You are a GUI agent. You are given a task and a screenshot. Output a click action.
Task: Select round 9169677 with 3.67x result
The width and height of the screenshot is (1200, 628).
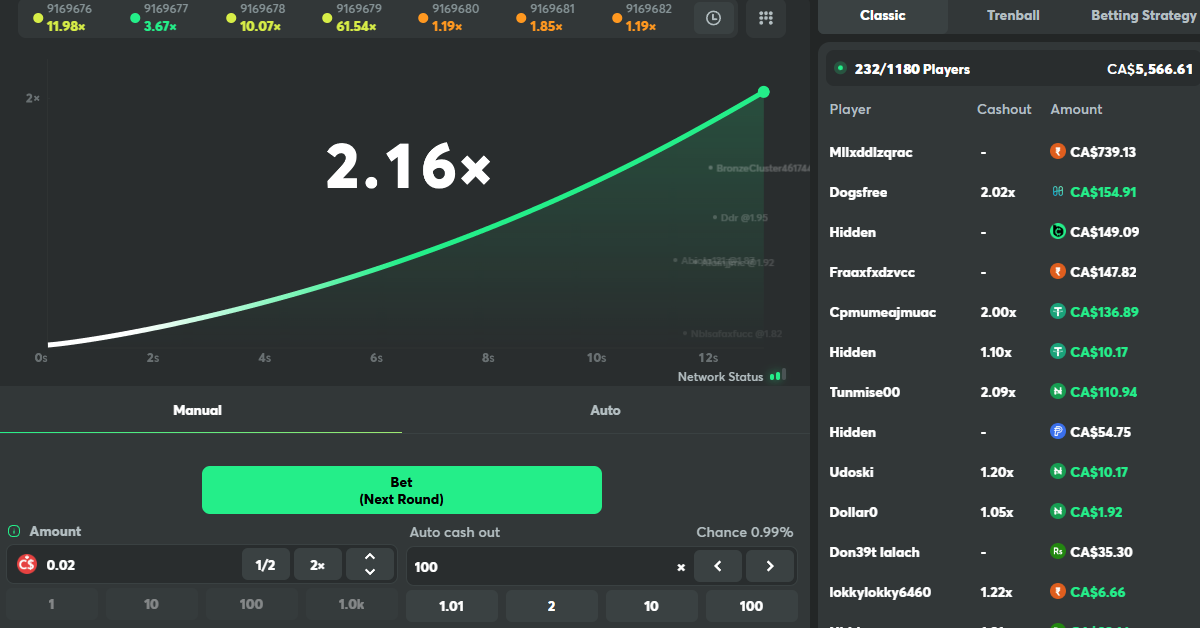(x=160, y=18)
